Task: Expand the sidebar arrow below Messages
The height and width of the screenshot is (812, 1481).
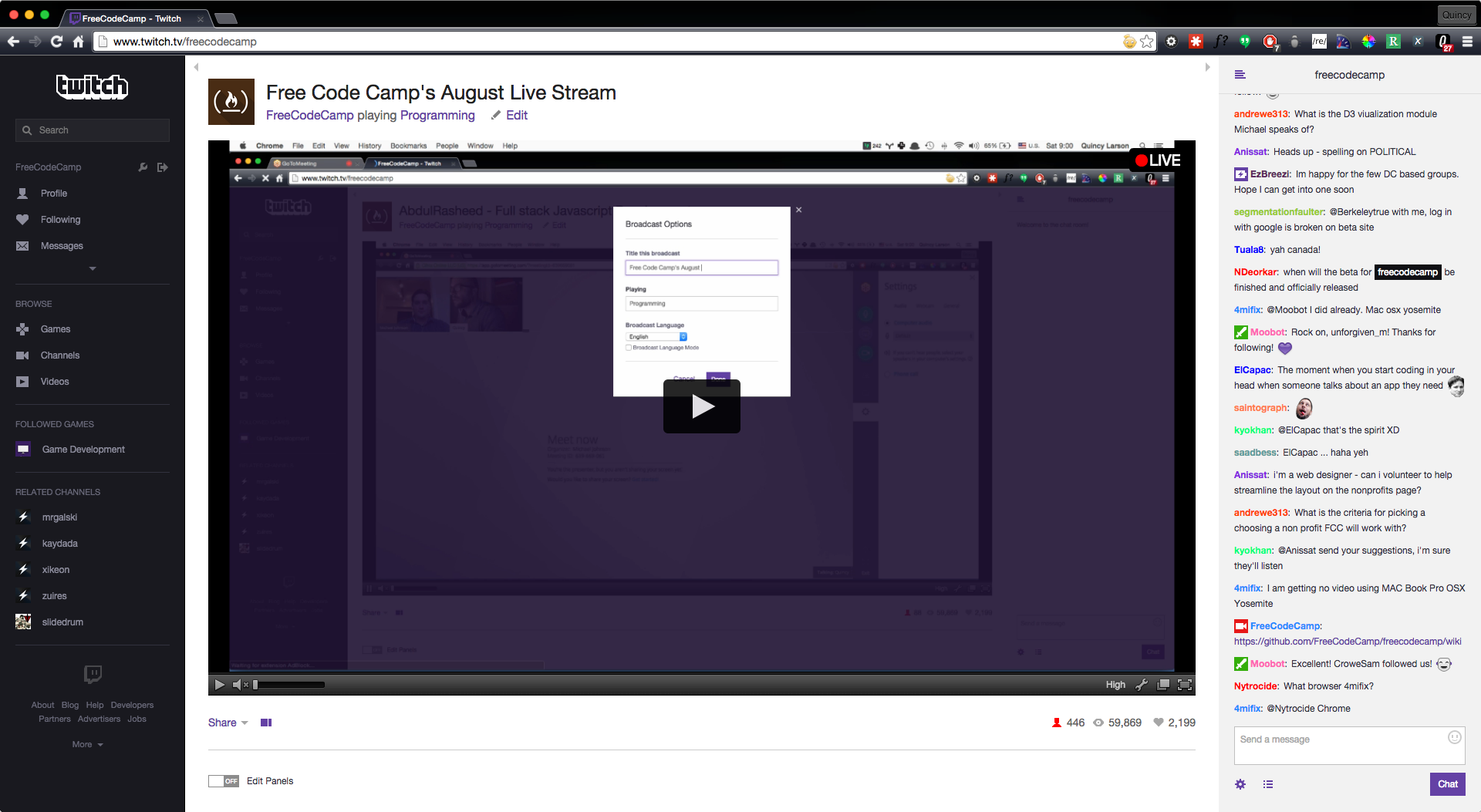Action: pos(93,268)
